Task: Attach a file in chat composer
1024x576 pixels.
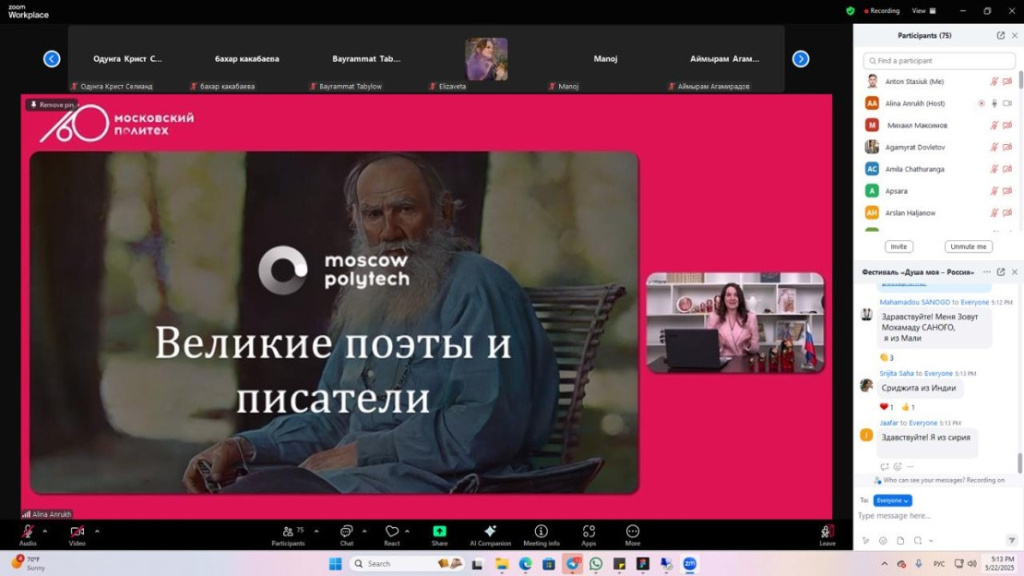Action: [x=900, y=541]
